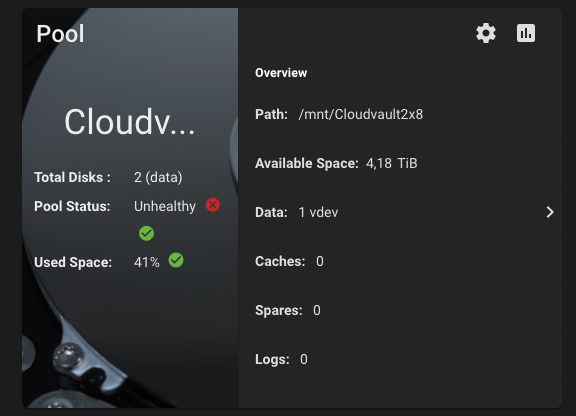Select the Available Space 4,18 TiB row
This screenshot has height=416, width=576.
tap(400, 163)
